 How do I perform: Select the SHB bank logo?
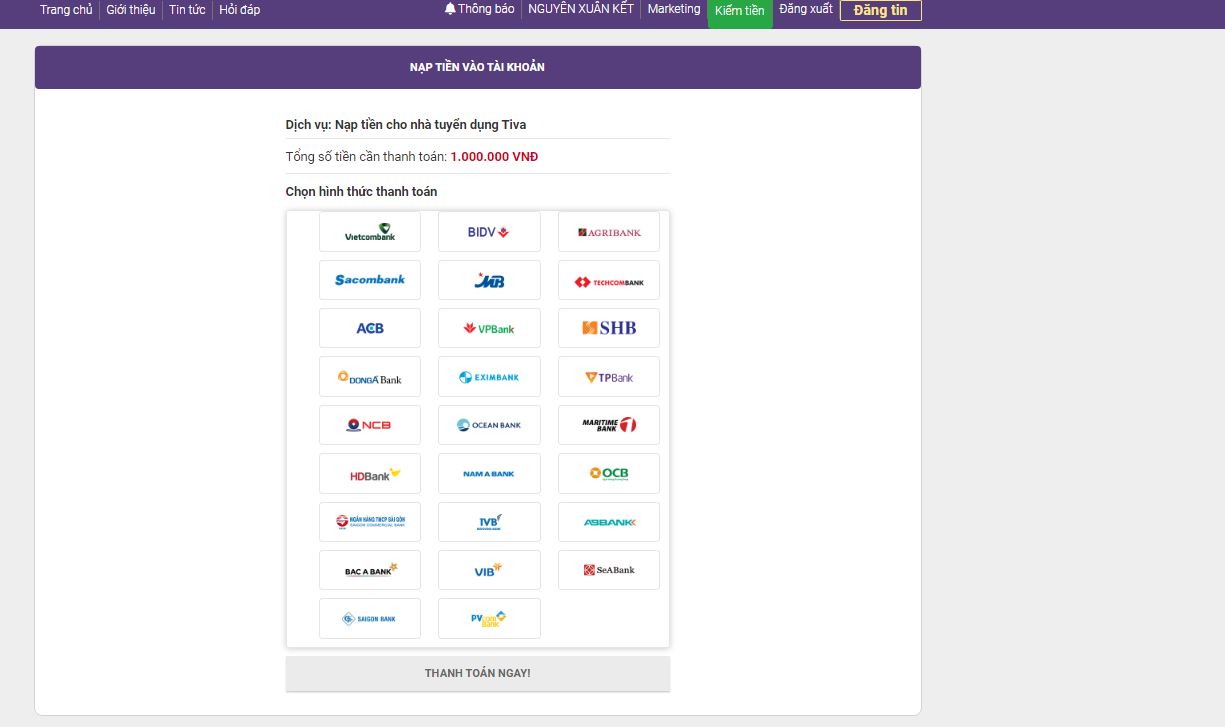(x=608, y=328)
